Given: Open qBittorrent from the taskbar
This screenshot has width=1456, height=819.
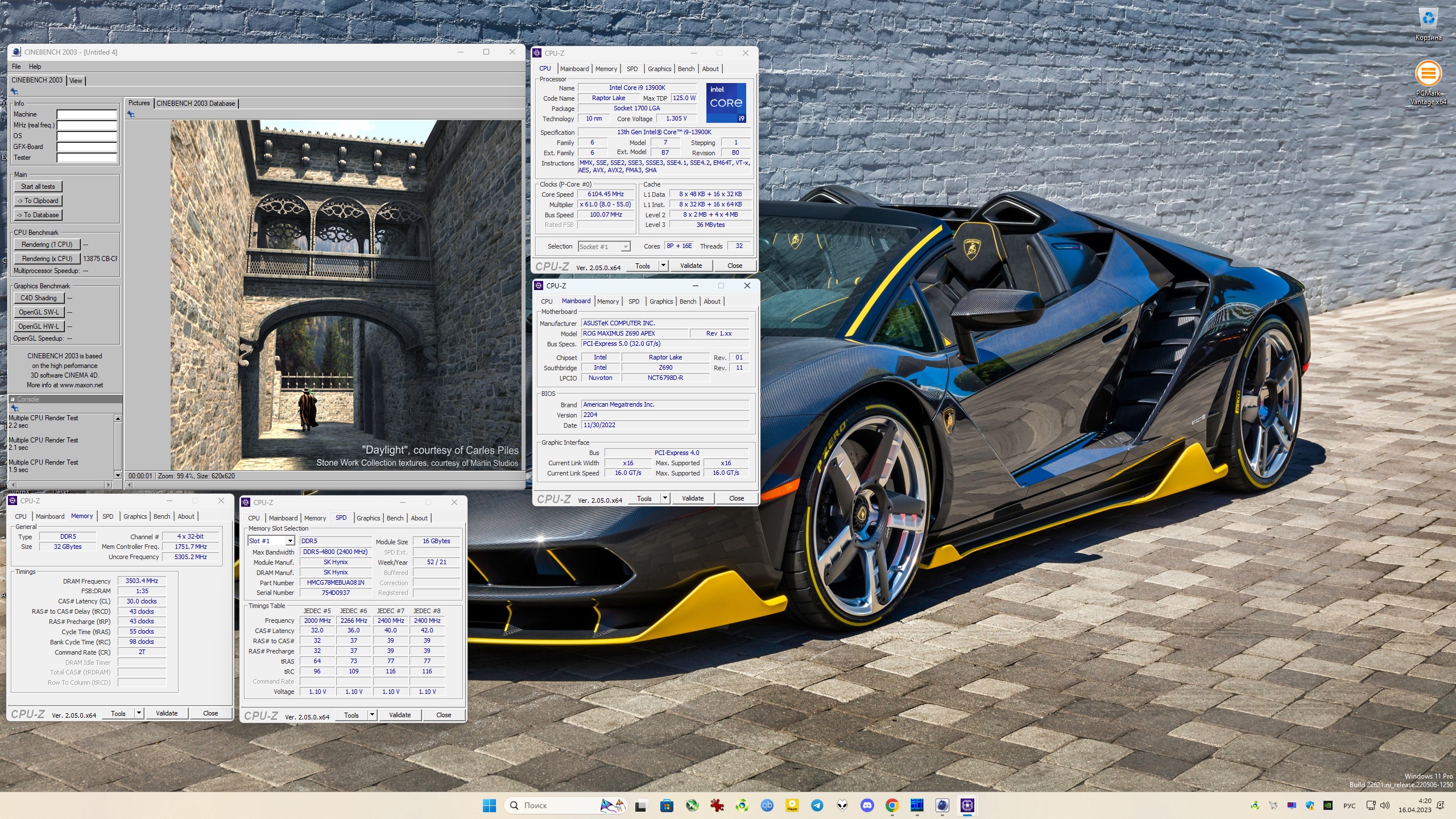Looking at the screenshot, I should 767,805.
